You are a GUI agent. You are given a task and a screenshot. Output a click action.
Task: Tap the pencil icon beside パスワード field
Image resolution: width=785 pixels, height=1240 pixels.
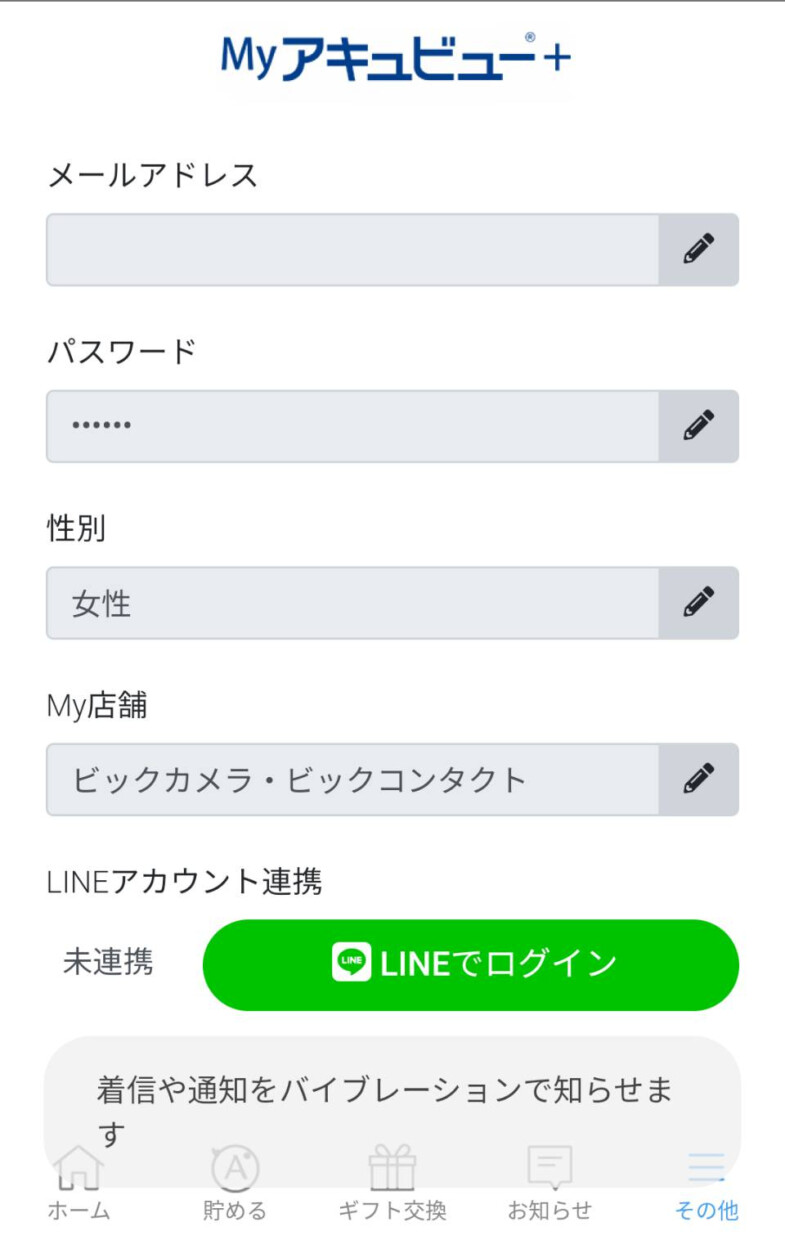click(x=698, y=426)
